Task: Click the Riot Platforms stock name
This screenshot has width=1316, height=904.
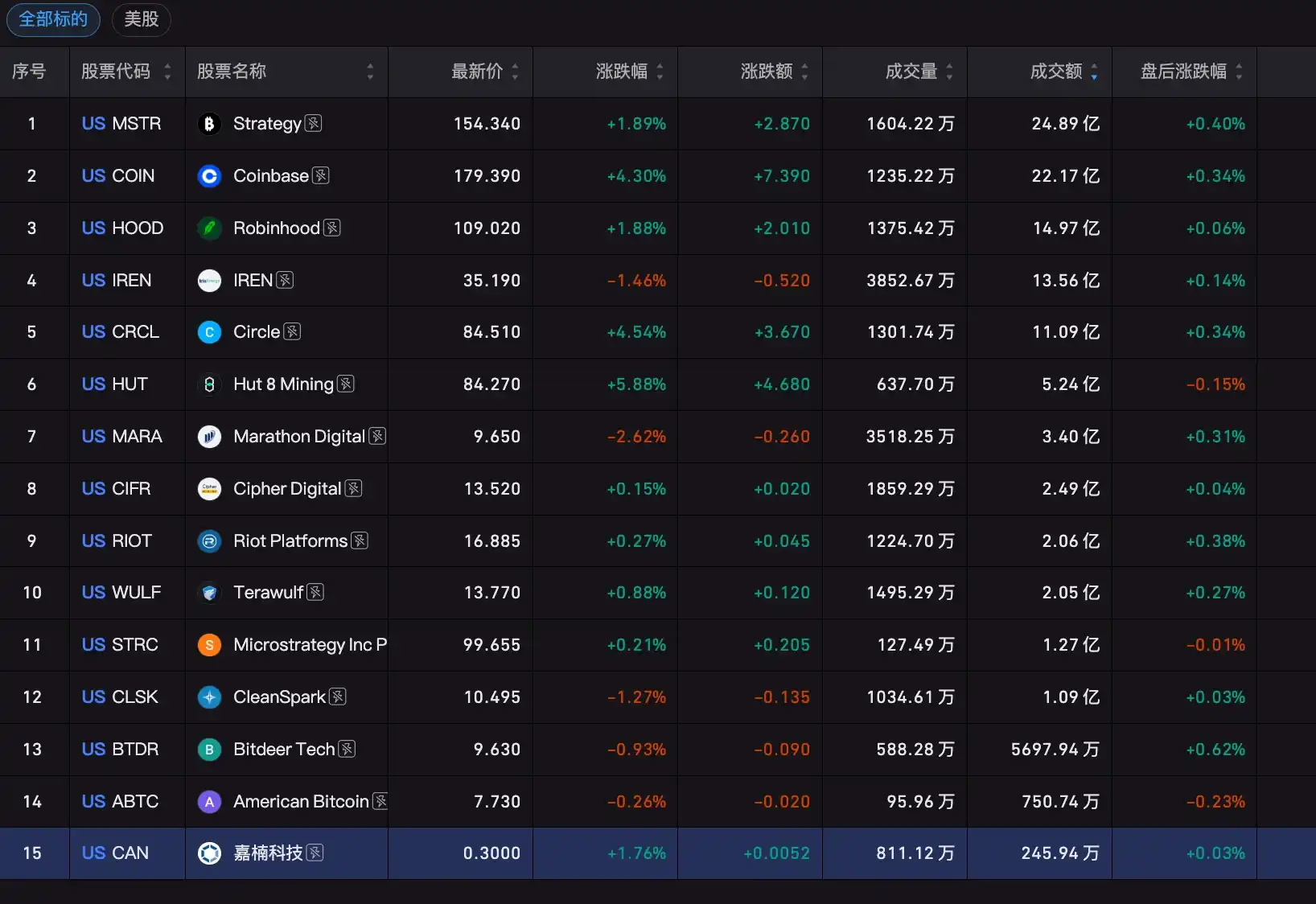Action: pos(290,541)
